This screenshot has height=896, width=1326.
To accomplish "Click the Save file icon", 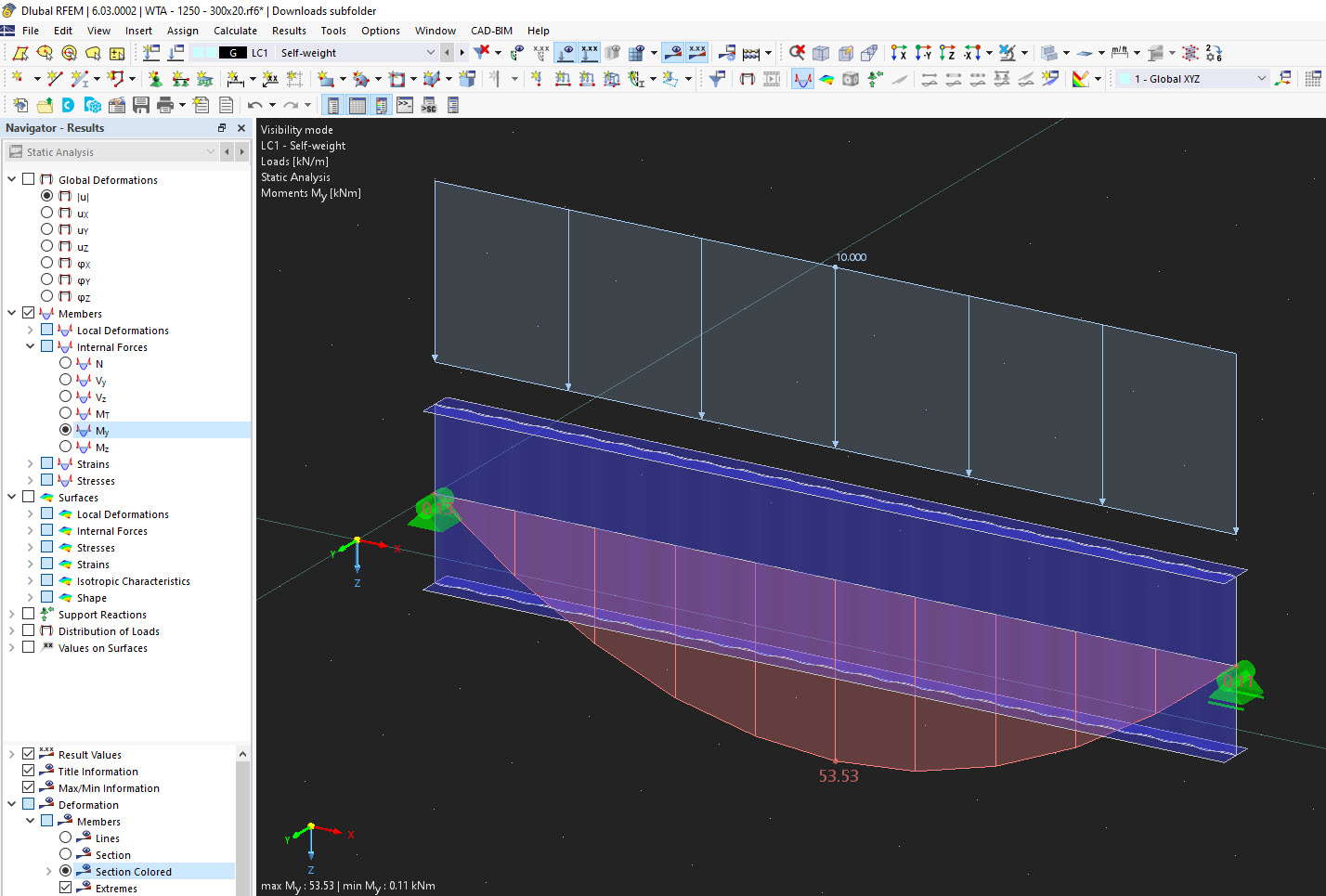I will pyautogui.click(x=141, y=105).
